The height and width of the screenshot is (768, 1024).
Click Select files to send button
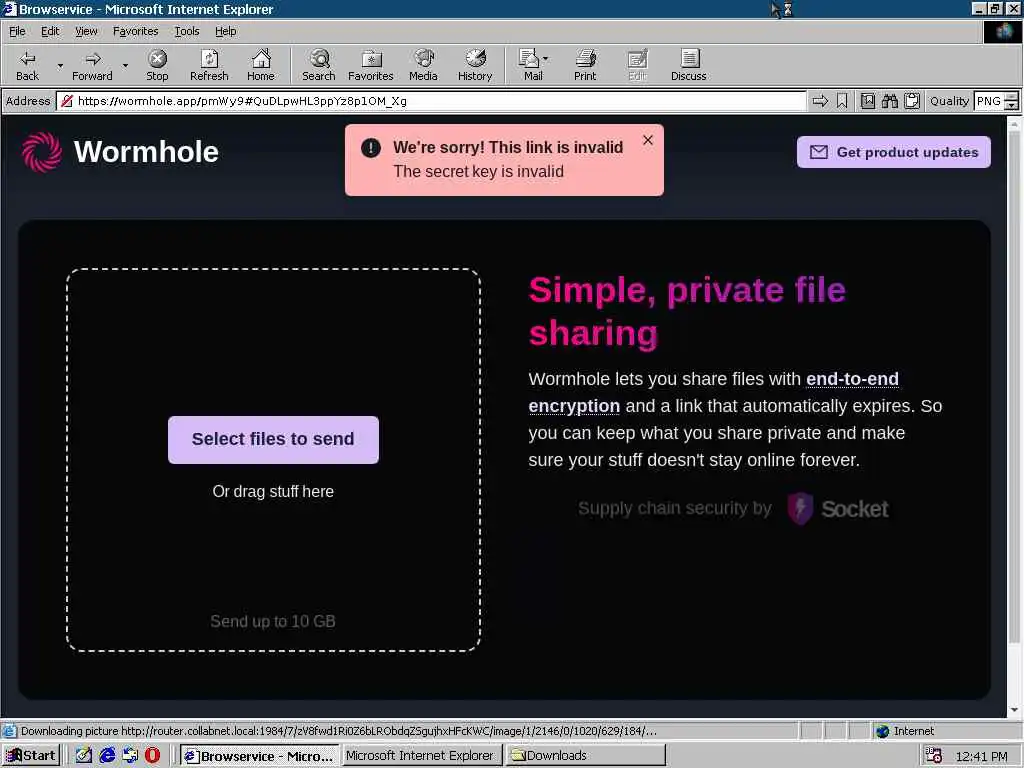(273, 440)
